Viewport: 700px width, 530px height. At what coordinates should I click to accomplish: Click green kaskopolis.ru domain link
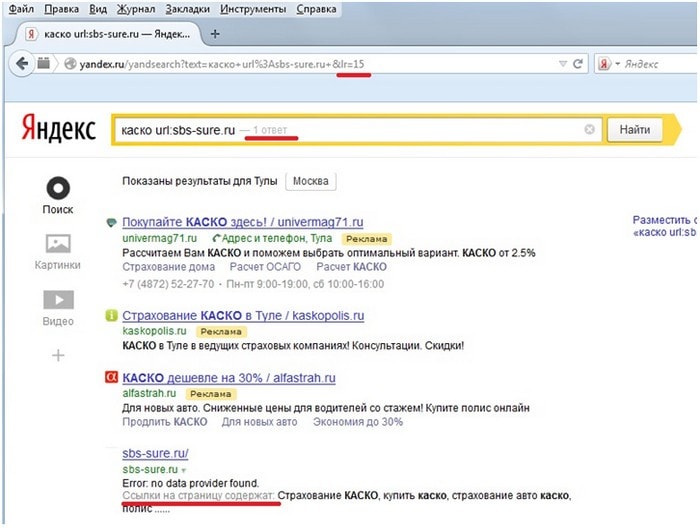[x=154, y=331]
